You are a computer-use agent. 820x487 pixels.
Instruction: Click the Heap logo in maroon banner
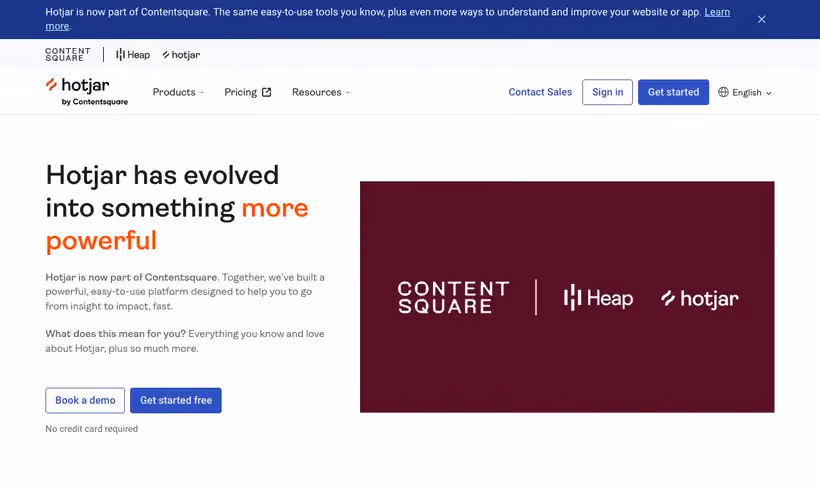pos(598,298)
